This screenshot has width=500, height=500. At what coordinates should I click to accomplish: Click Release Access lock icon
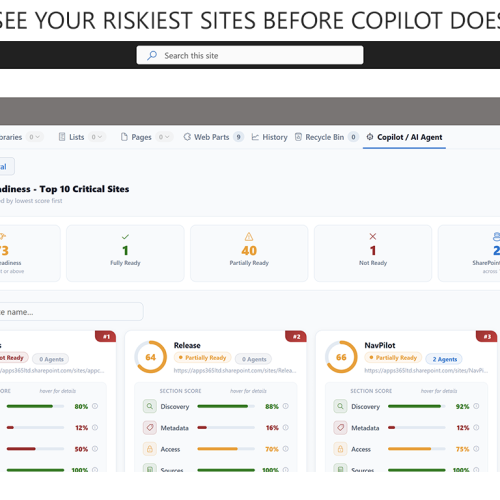tap(150, 449)
